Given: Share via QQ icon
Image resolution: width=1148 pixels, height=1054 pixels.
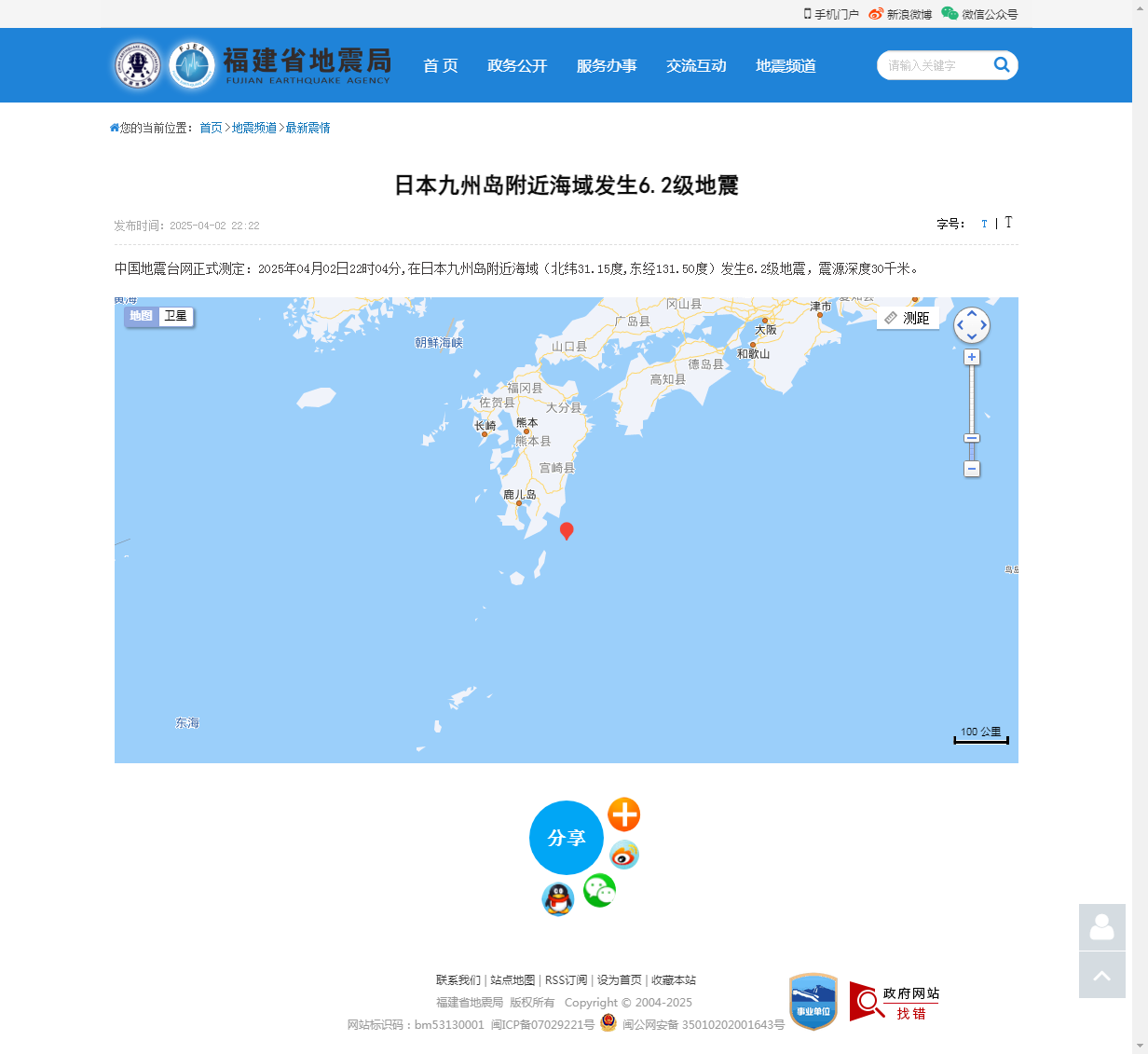Looking at the screenshot, I should pyautogui.click(x=557, y=900).
